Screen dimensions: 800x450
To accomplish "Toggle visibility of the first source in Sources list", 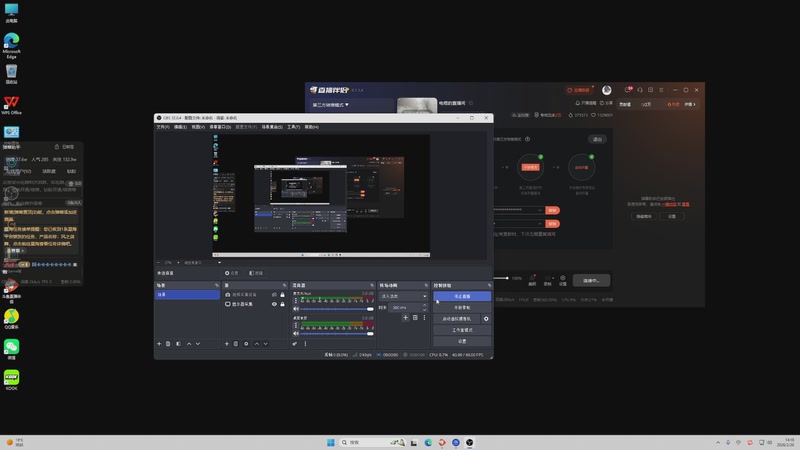I will coord(274,295).
